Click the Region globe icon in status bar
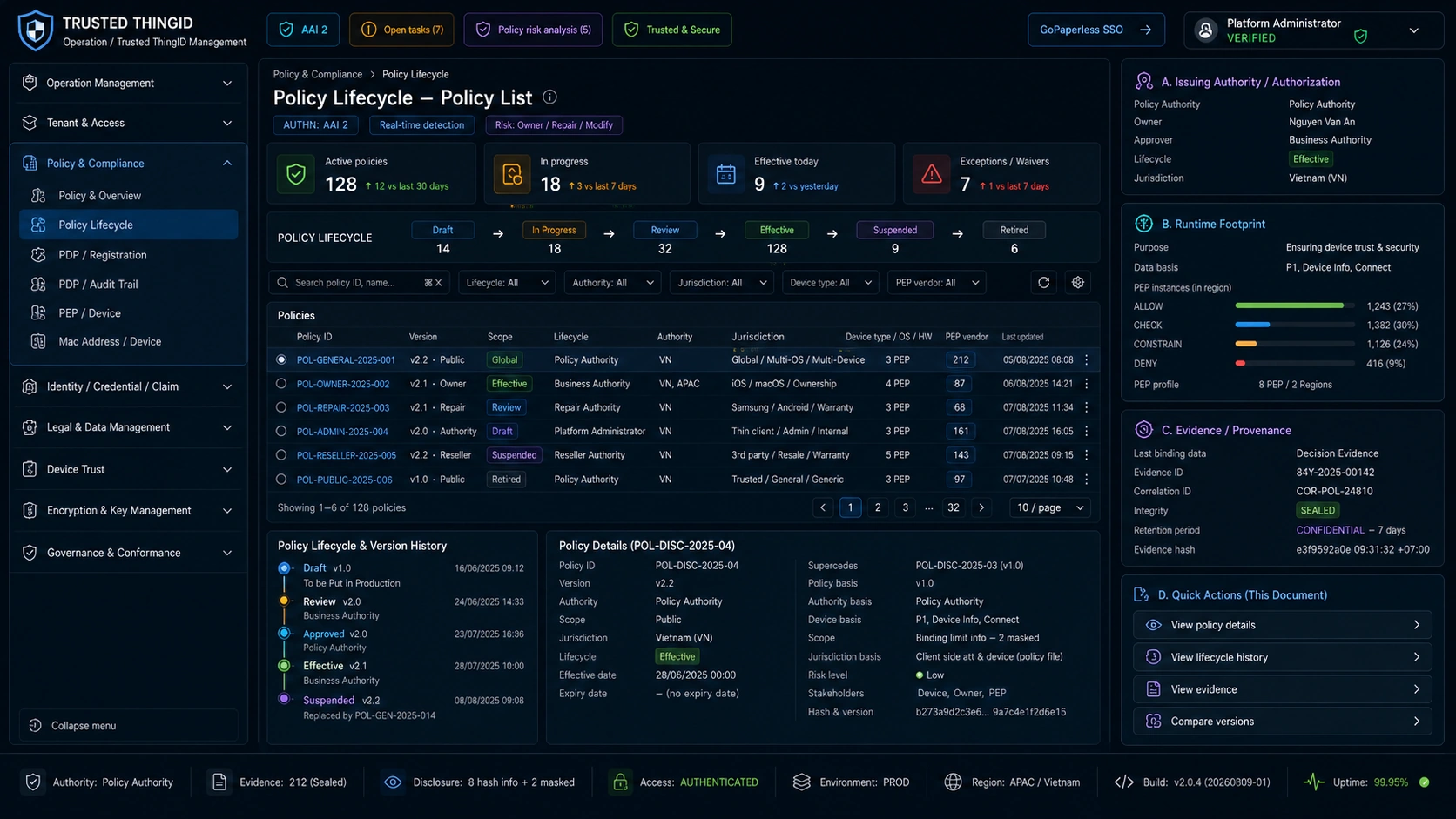1456x819 pixels. click(953, 782)
